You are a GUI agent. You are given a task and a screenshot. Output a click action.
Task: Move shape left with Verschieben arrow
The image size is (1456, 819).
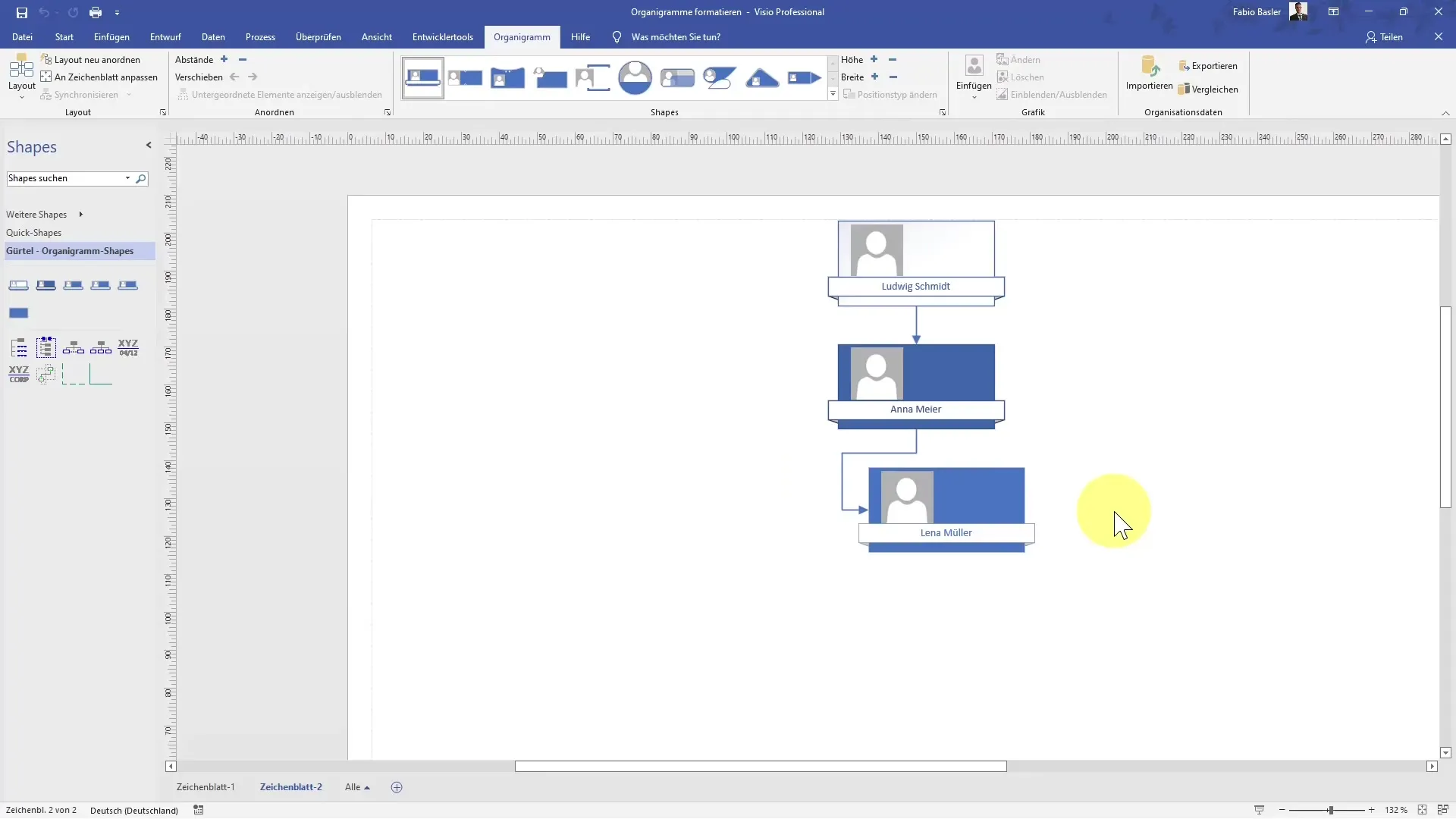click(x=234, y=77)
